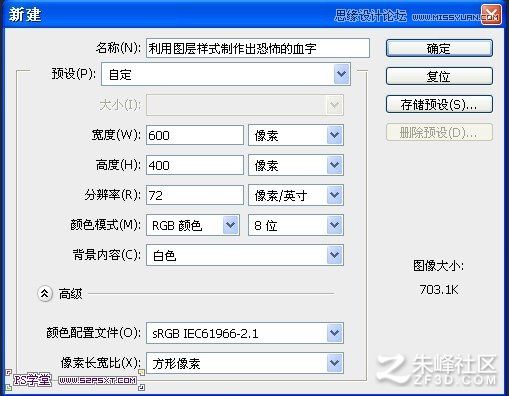Click into the 名称 name field
This screenshot has width=509, height=396.
[x=258, y=48]
